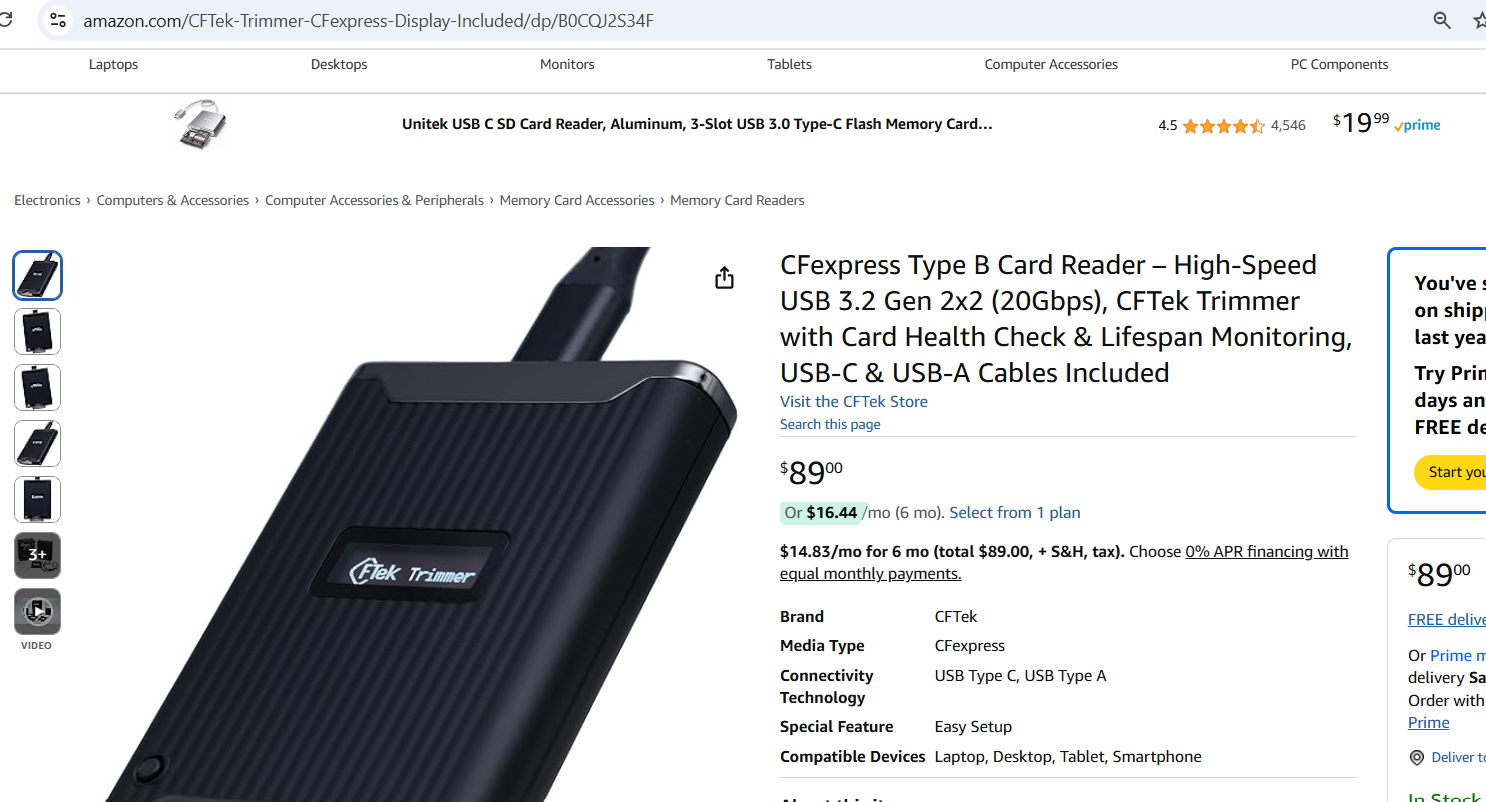Image resolution: width=1486 pixels, height=802 pixels.
Task: Open the 3+ more images thumbnail
Action: point(38,555)
